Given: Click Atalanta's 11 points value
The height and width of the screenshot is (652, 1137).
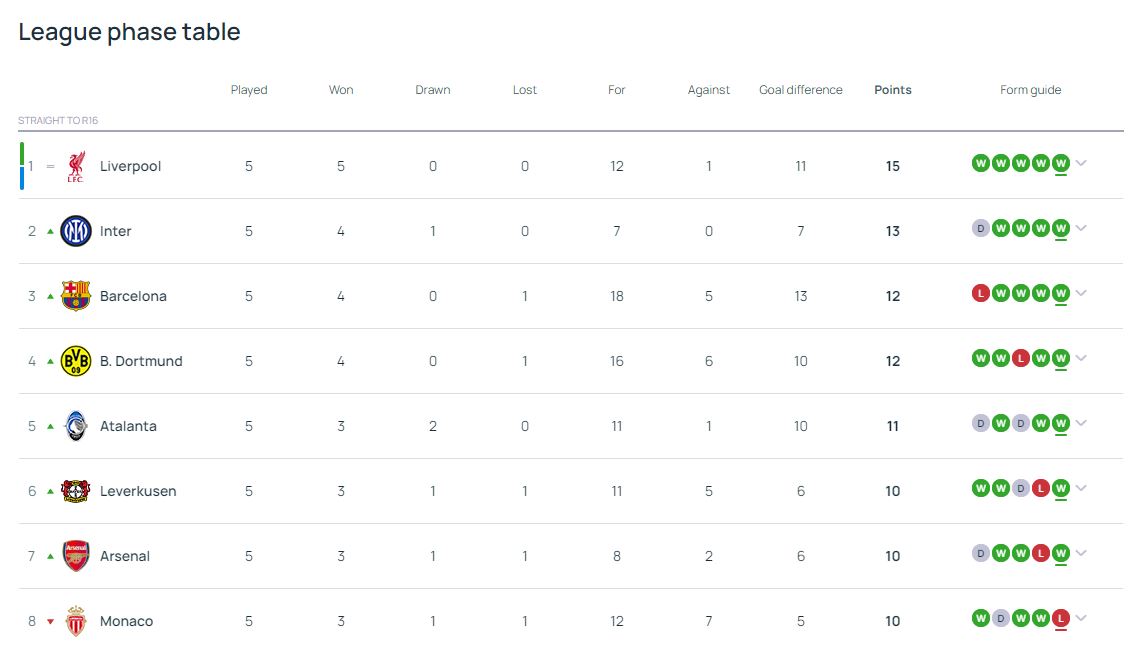Looking at the screenshot, I should 893,426.
